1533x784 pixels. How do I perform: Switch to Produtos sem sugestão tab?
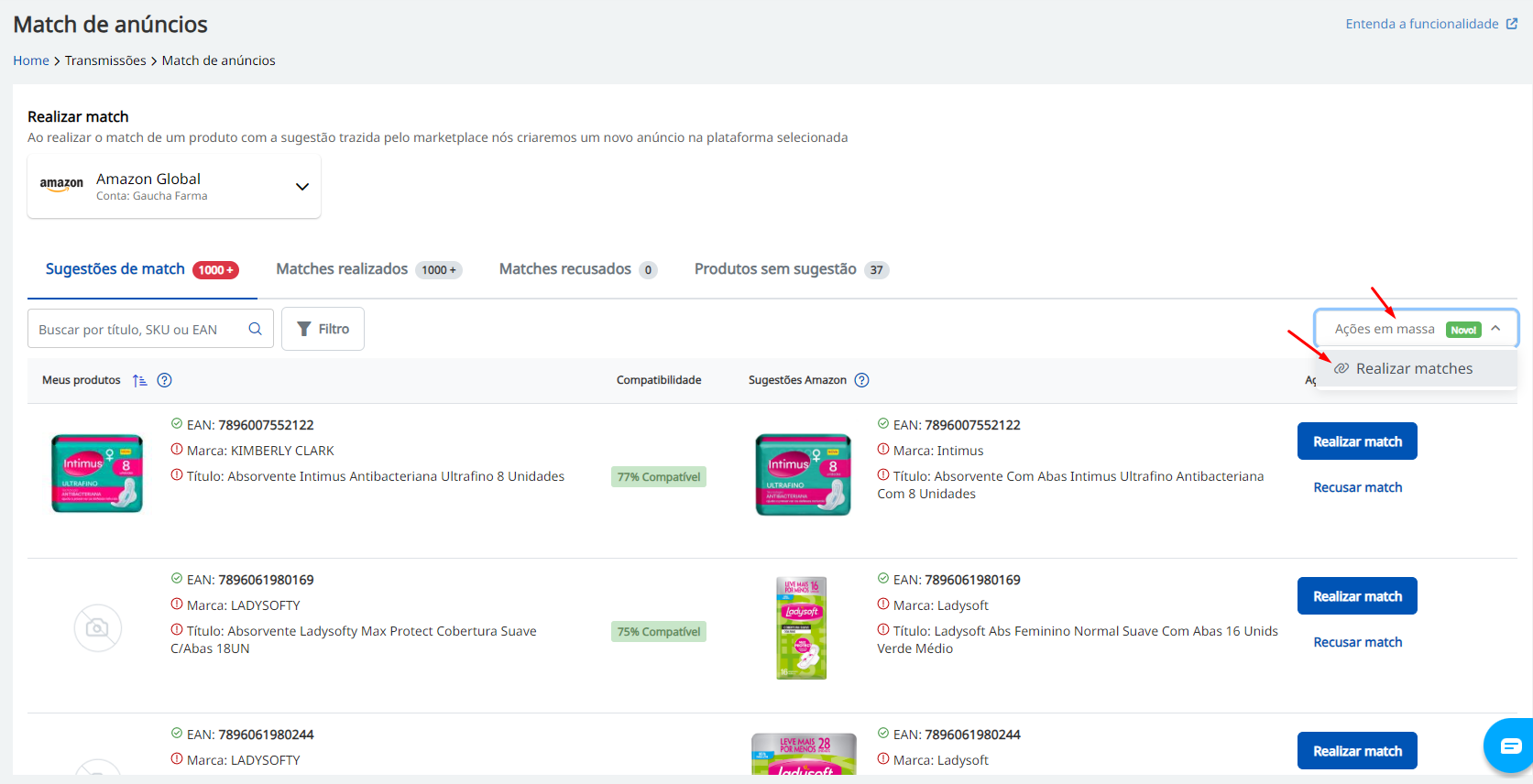pyautogui.click(x=792, y=269)
